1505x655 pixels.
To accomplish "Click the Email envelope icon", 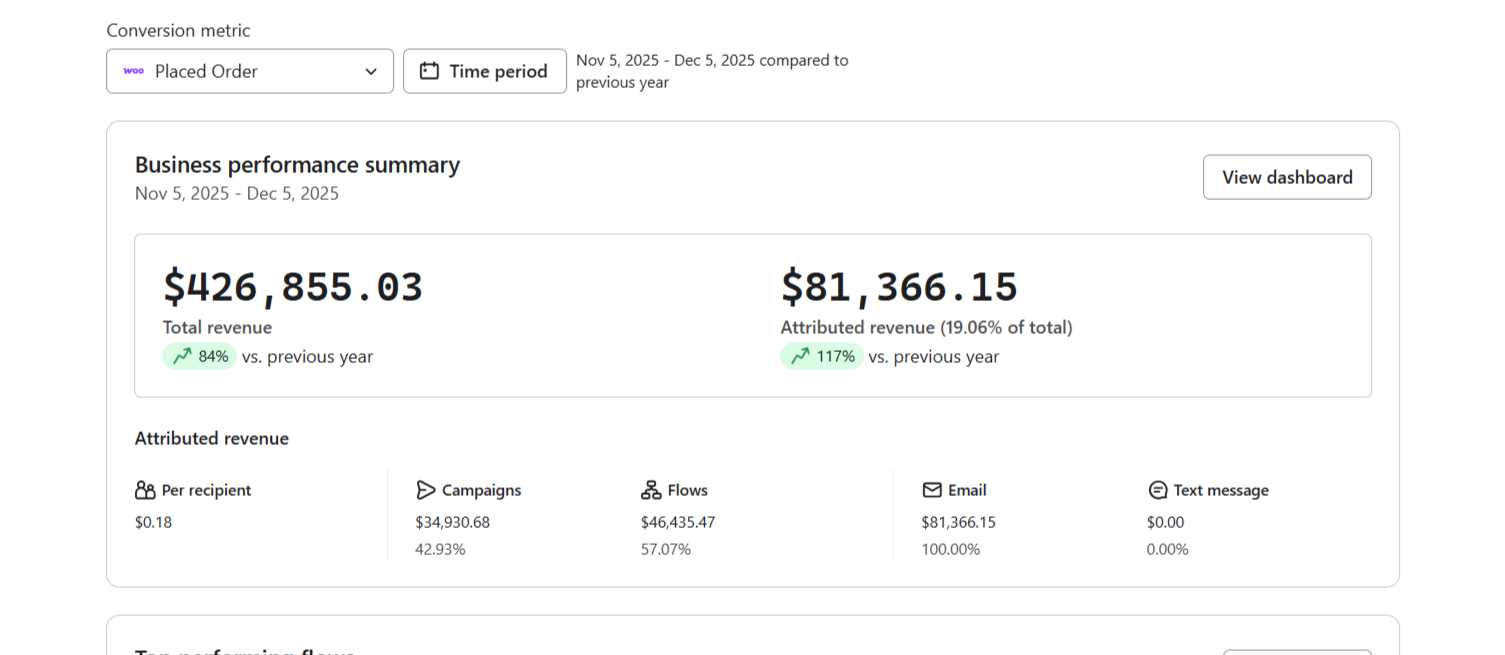I will [932, 490].
